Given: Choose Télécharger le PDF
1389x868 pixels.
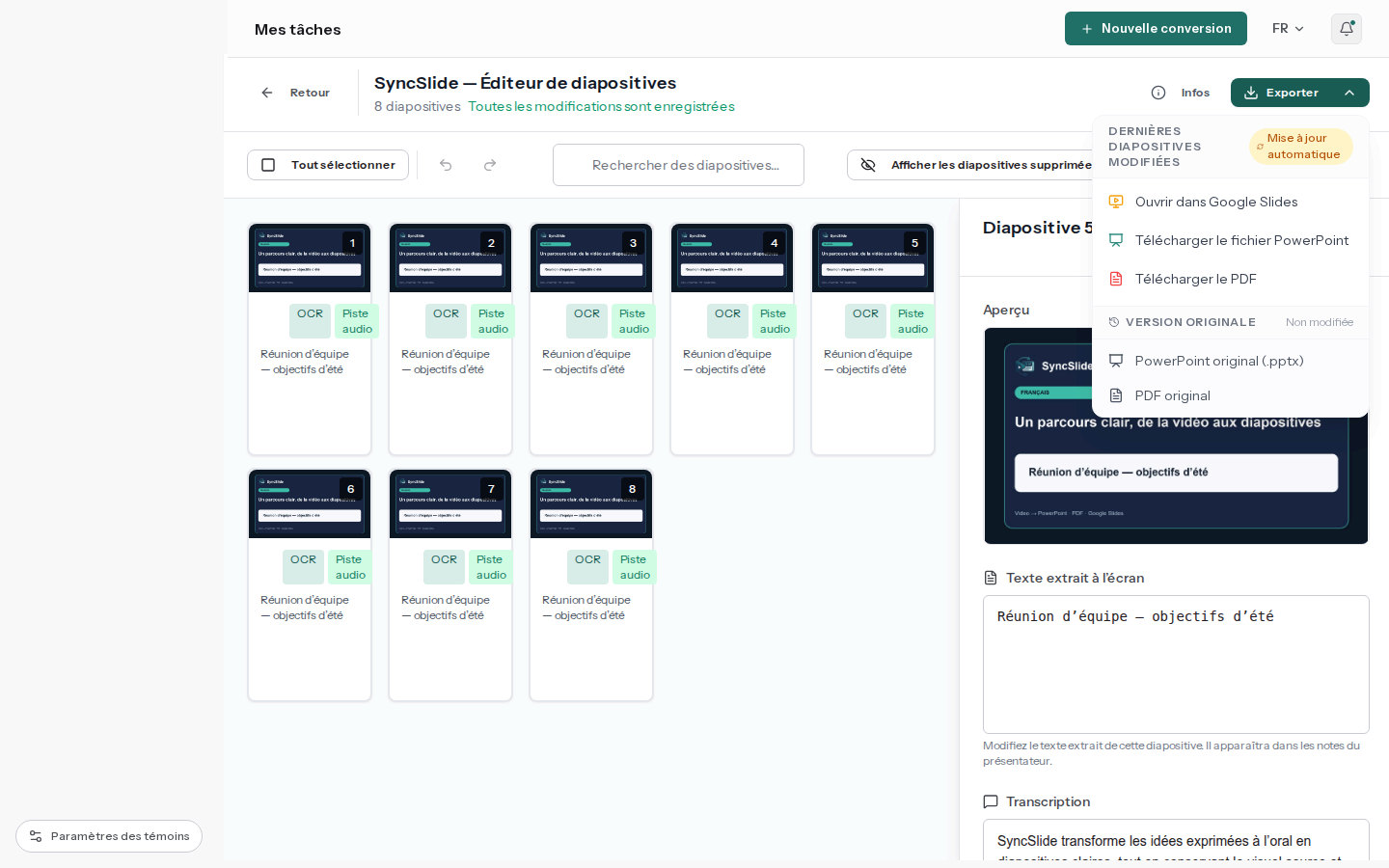Looking at the screenshot, I should tap(1230, 279).
